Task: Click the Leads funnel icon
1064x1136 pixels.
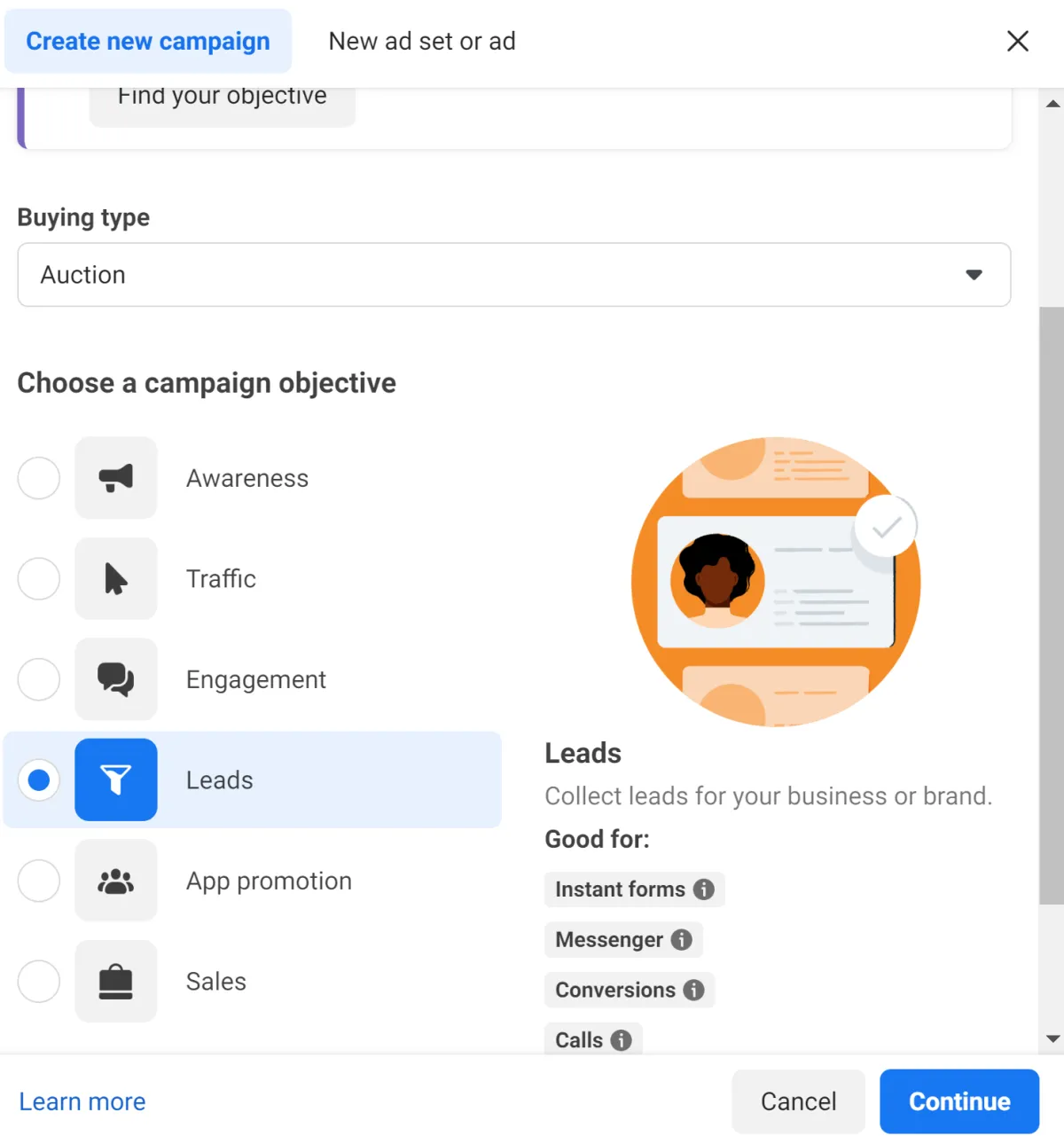Action: point(116,780)
